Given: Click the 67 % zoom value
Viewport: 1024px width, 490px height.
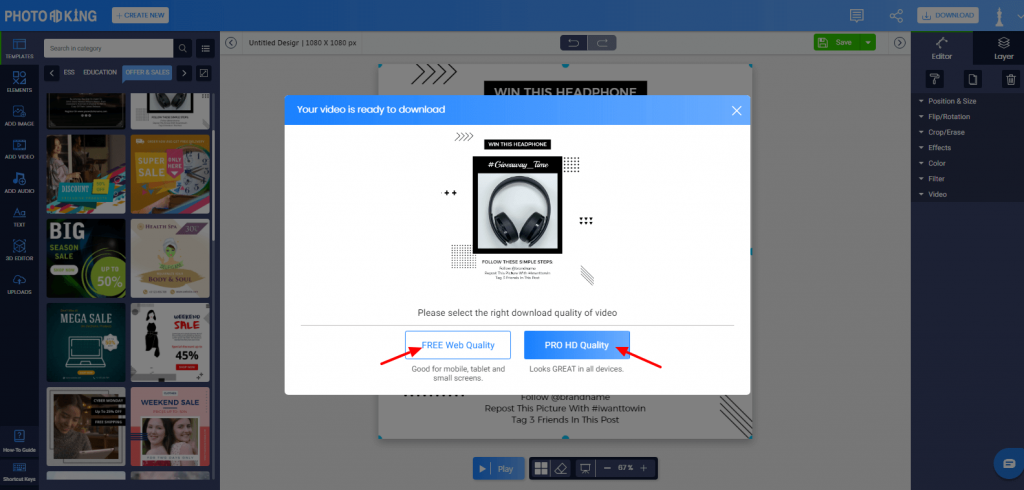Looking at the screenshot, I should click(626, 468).
